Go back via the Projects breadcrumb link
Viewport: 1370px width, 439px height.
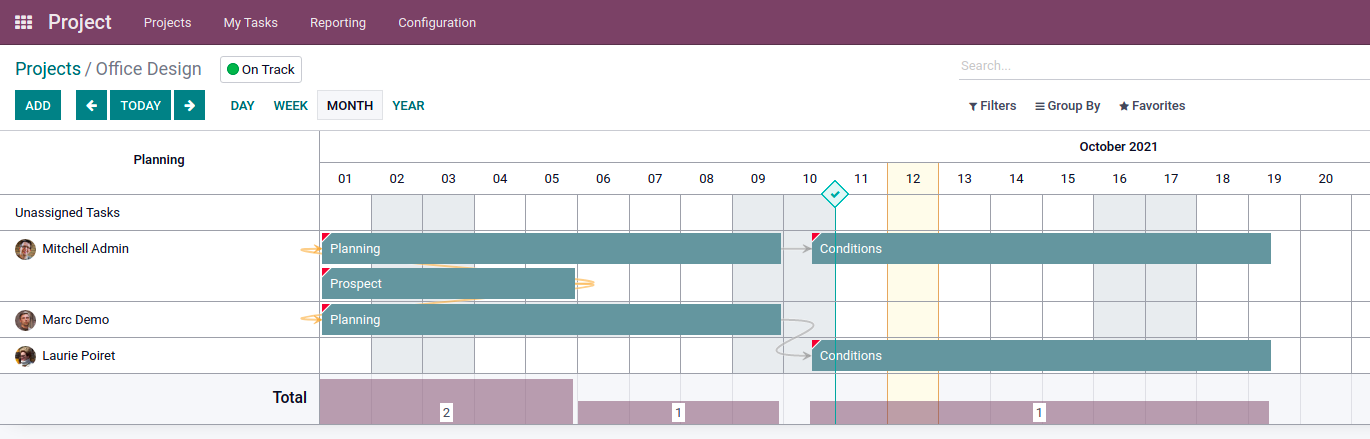(48, 69)
